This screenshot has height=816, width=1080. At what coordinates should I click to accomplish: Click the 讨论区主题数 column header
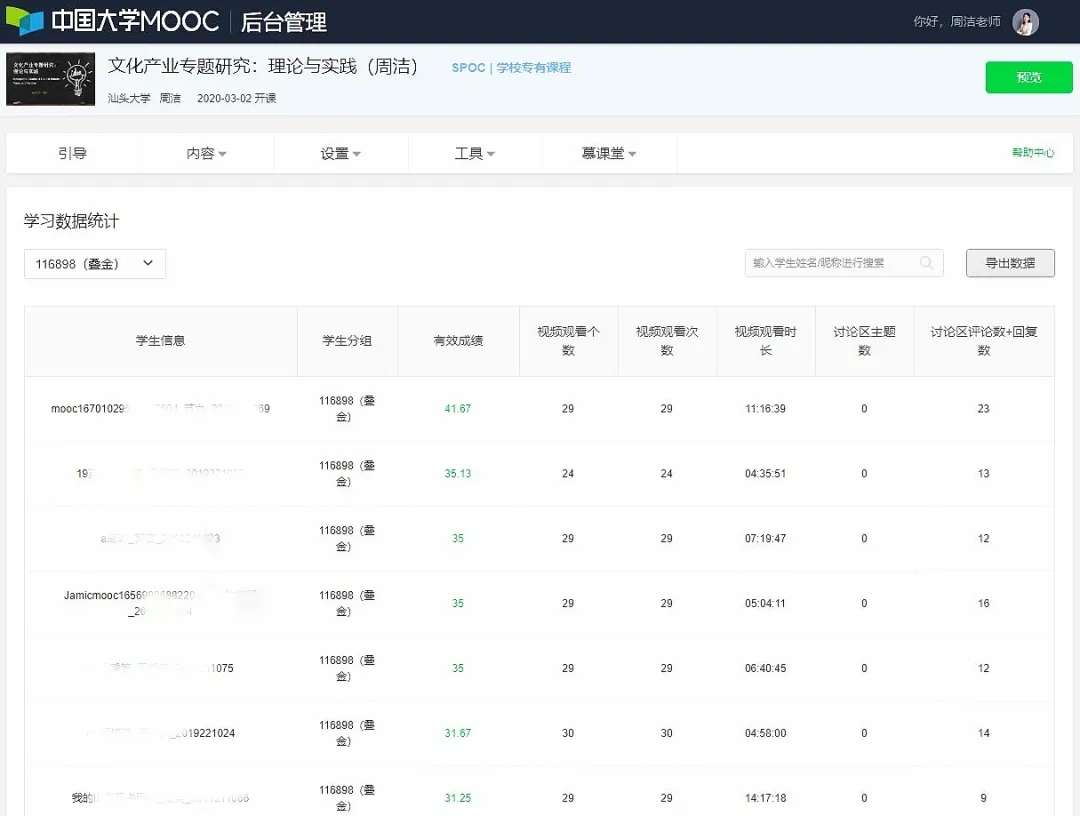(x=864, y=341)
